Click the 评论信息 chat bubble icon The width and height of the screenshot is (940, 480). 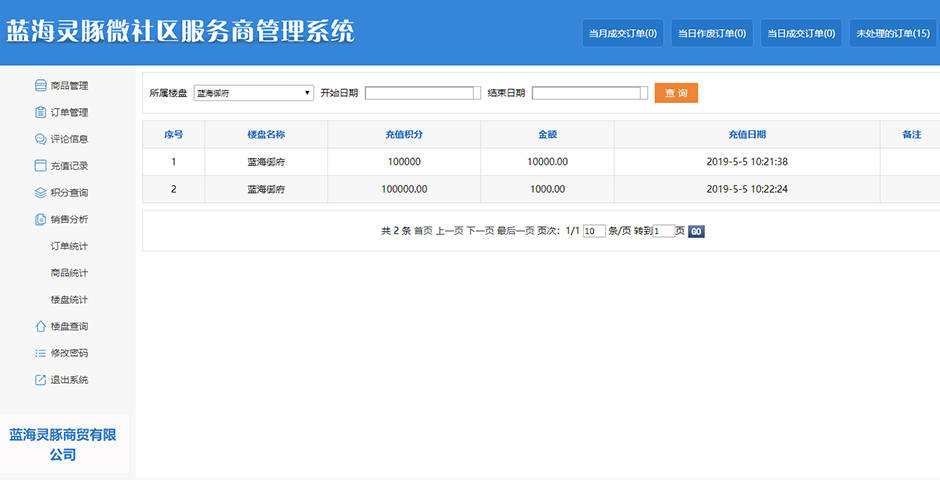[40, 139]
